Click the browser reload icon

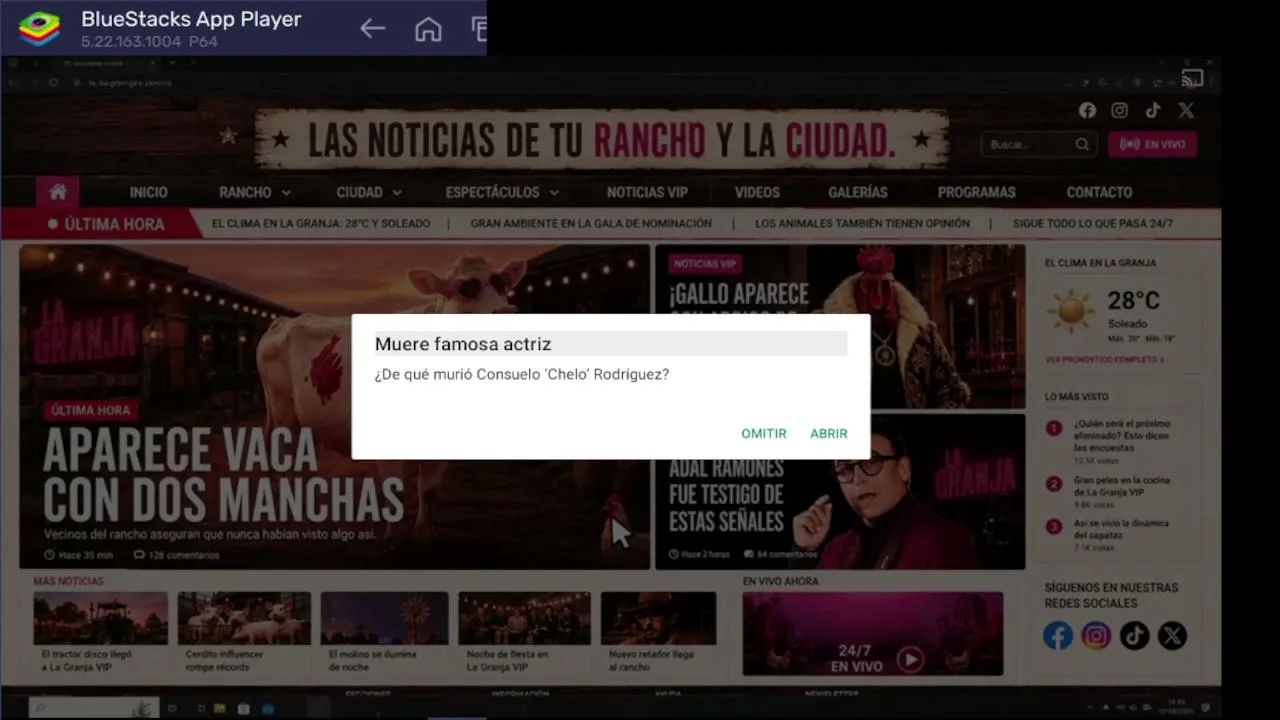pos(54,83)
